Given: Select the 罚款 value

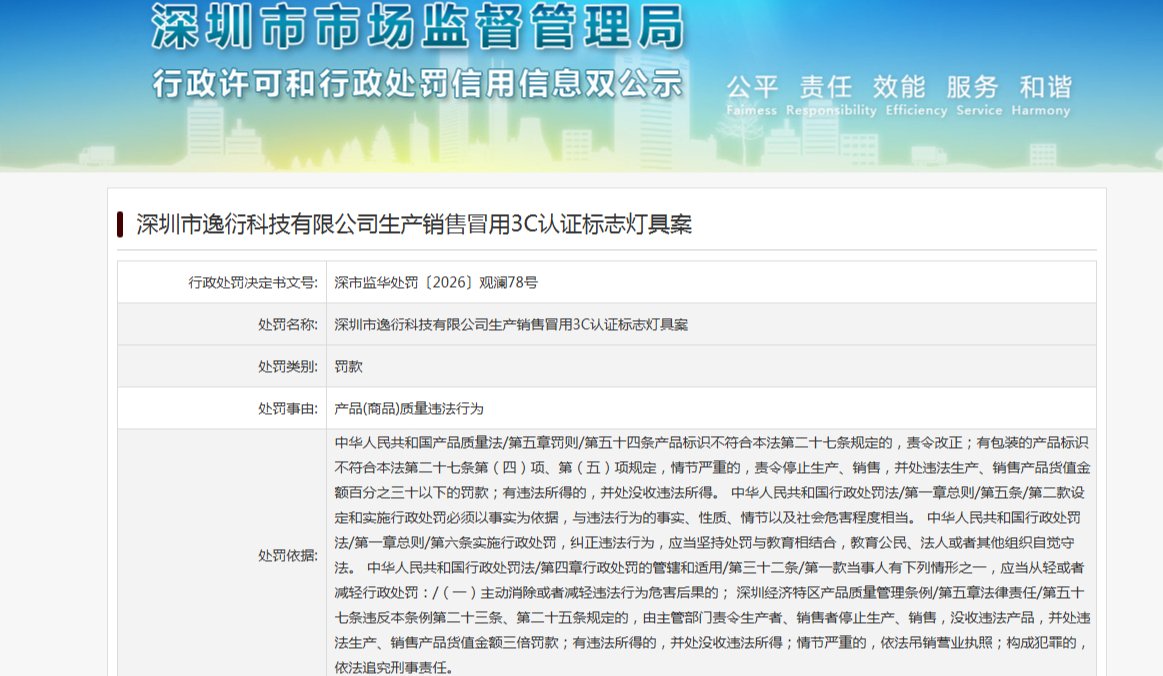Looking at the screenshot, I should click(x=348, y=367).
